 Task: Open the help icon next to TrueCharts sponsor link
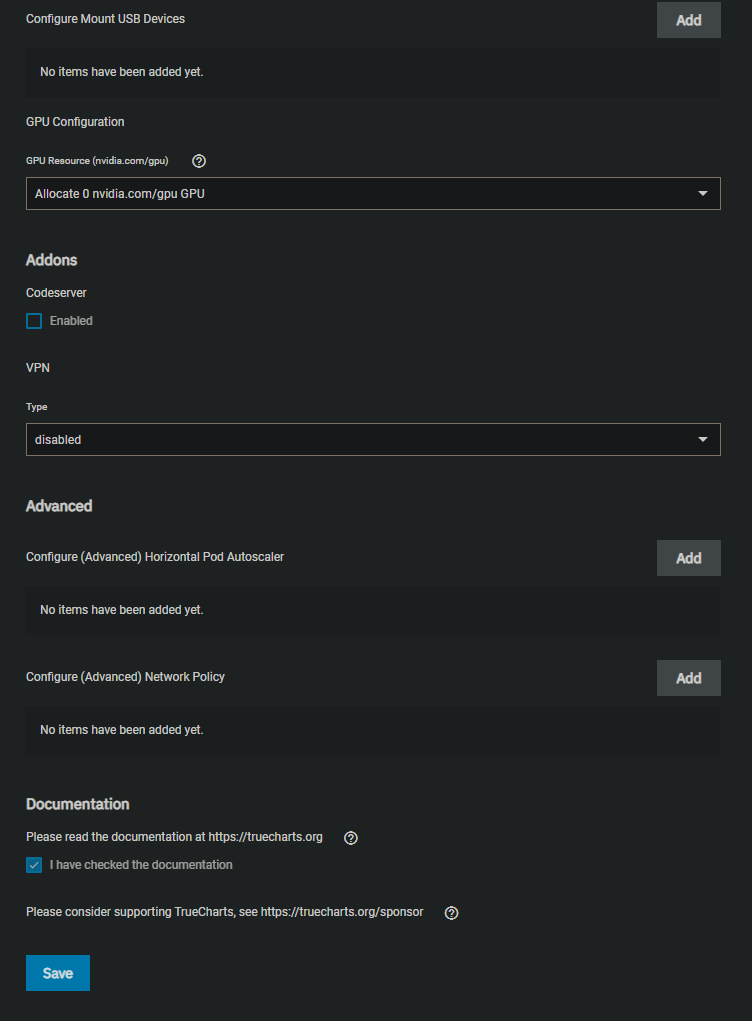451,912
